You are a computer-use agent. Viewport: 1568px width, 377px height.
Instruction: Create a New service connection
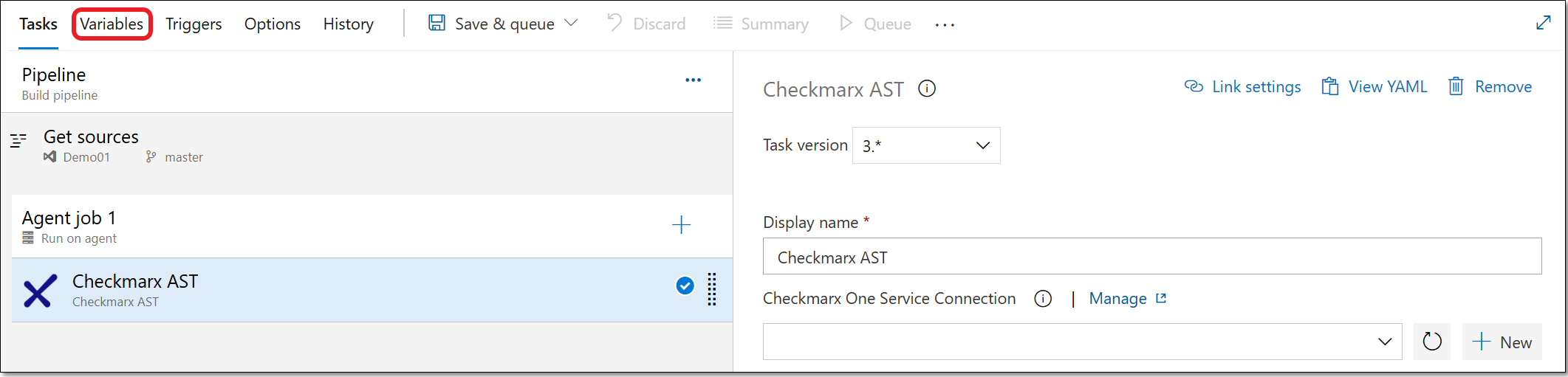[1502, 342]
